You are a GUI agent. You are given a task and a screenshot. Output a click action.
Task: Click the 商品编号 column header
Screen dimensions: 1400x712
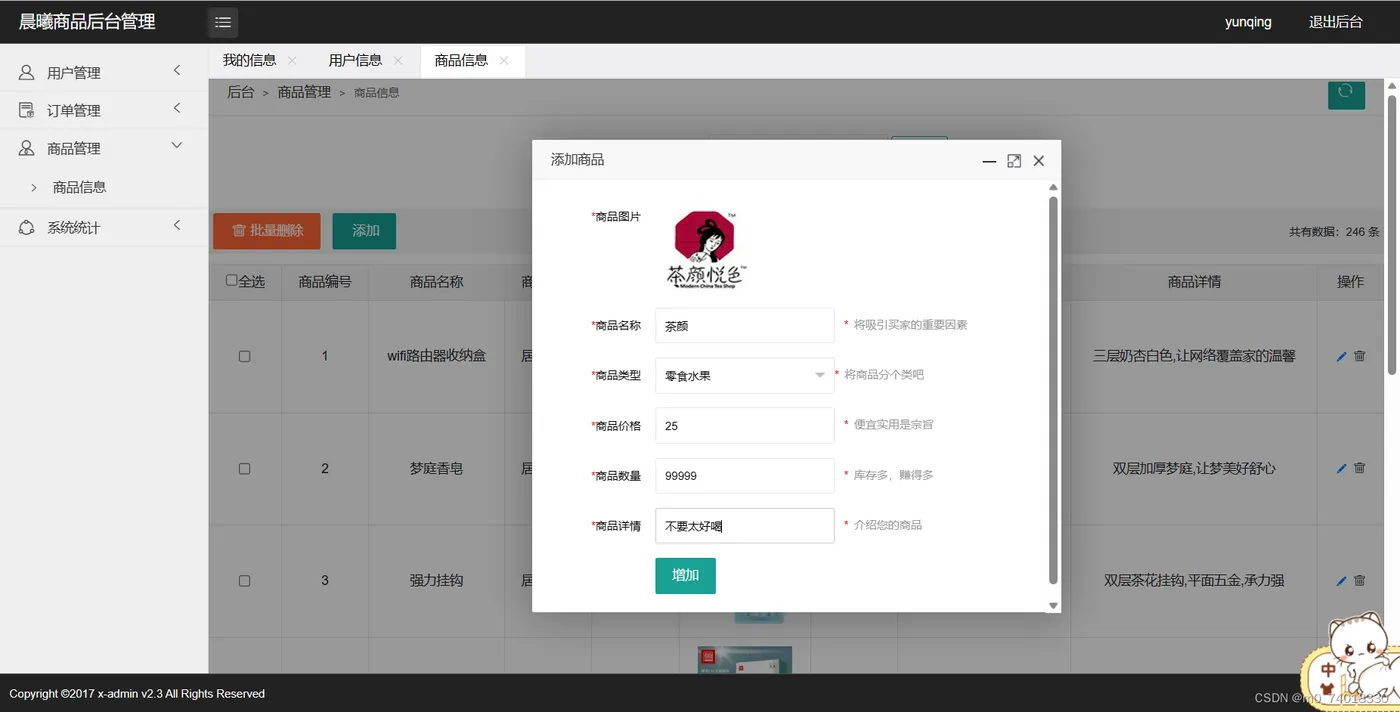pyautogui.click(x=325, y=282)
